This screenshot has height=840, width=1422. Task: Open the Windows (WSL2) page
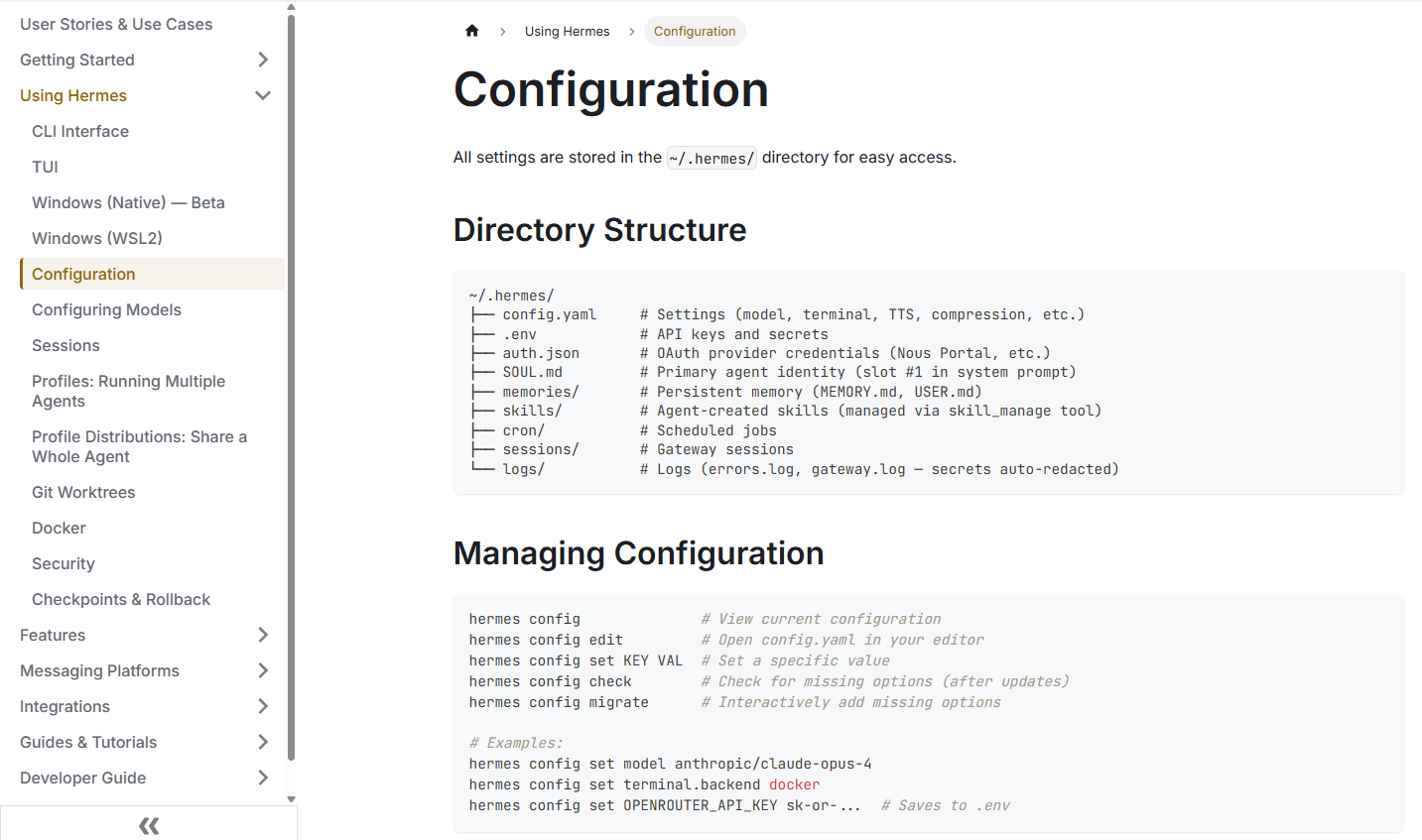97,238
